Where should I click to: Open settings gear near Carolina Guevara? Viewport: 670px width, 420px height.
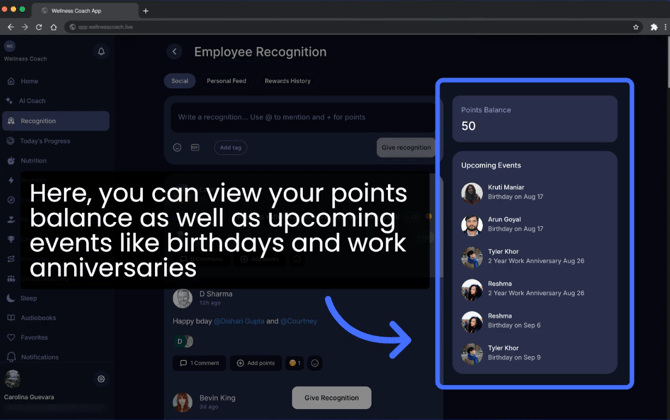(101, 379)
